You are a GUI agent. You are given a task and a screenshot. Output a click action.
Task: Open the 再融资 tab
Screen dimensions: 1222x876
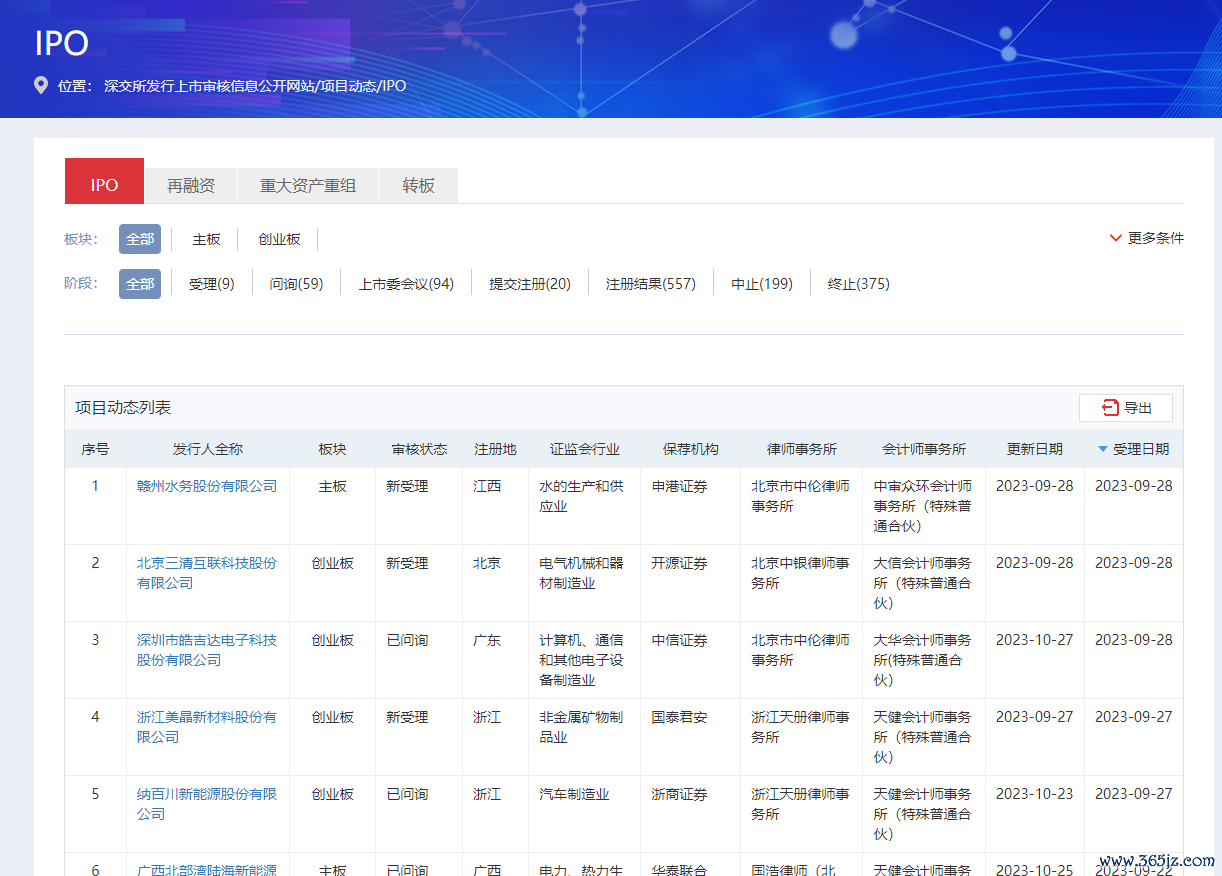coord(191,186)
